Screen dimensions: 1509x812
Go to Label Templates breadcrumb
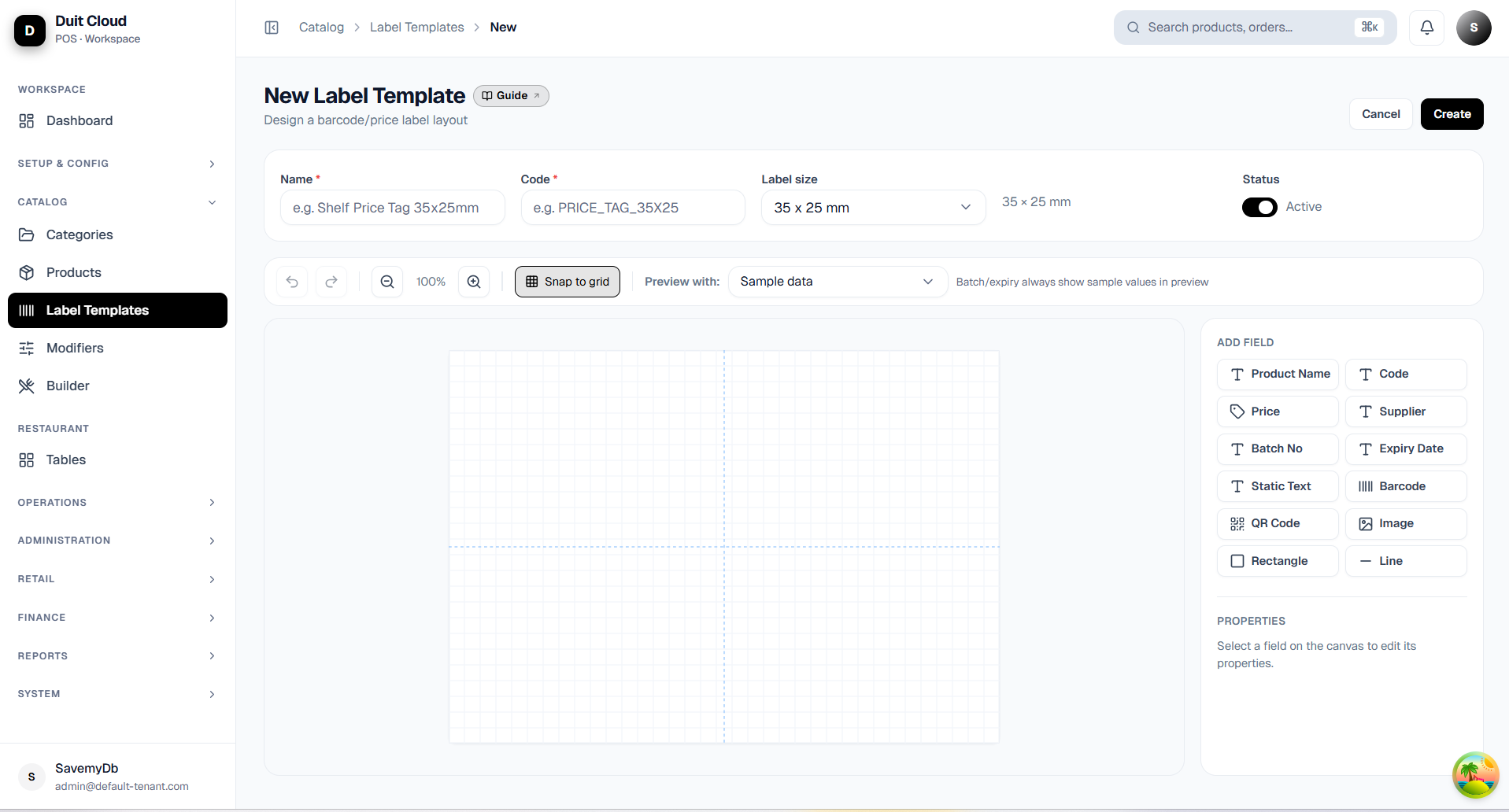coord(417,28)
